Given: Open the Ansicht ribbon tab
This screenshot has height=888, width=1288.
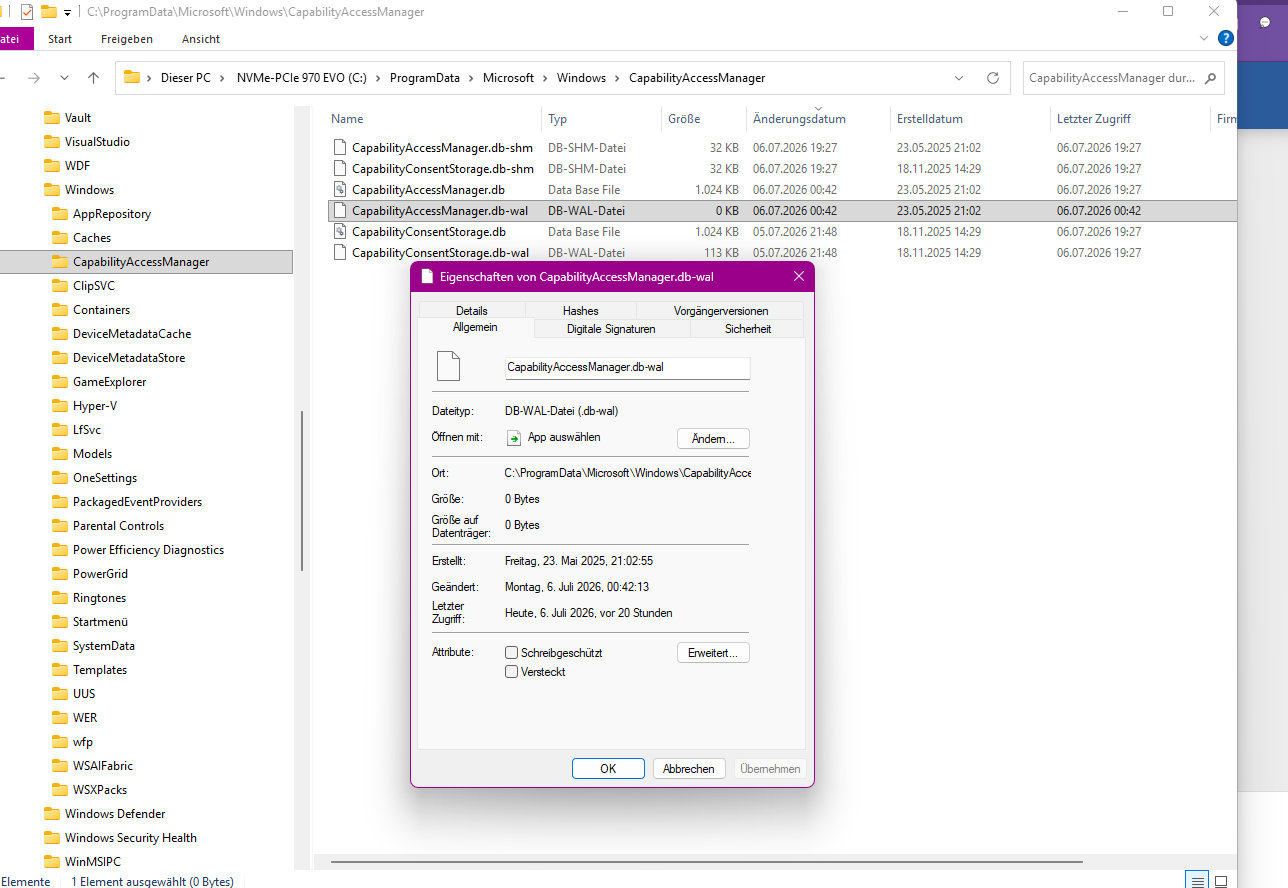Looking at the screenshot, I should pyautogui.click(x=201, y=39).
